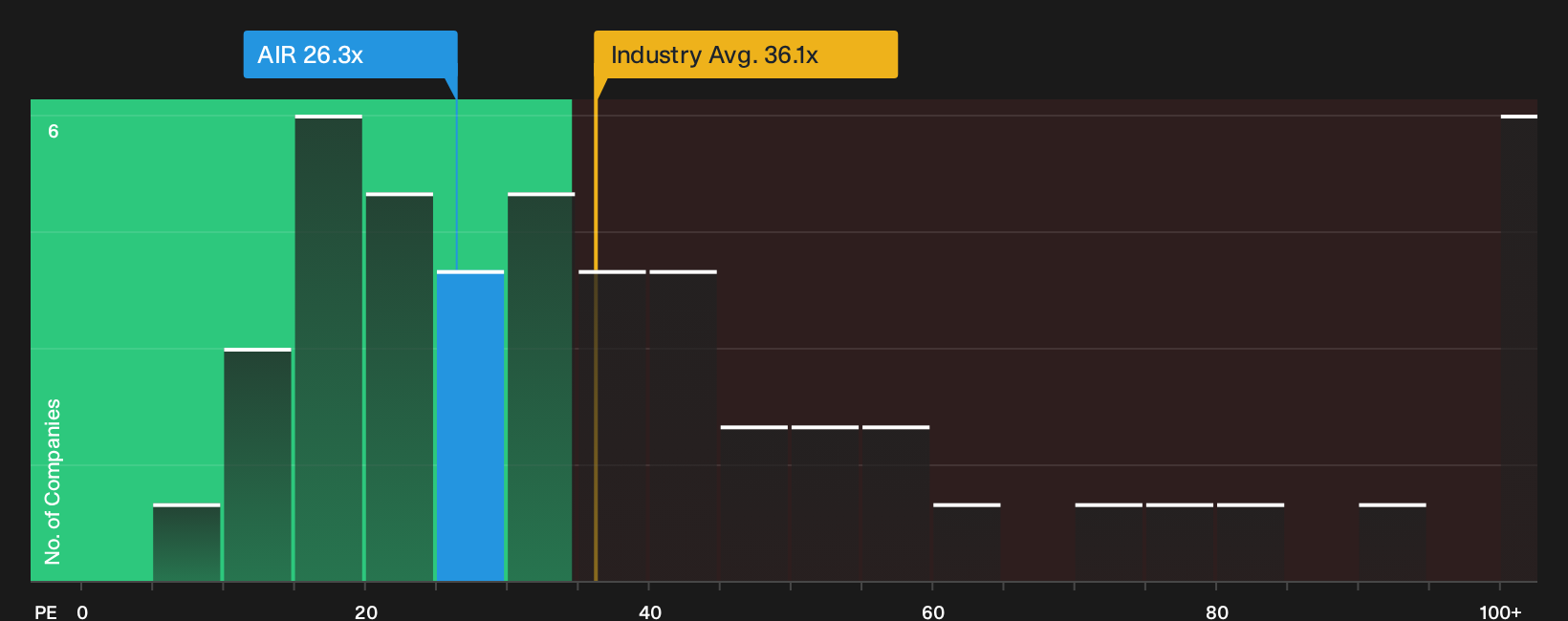Click the bar at PE 70-75

(1109, 543)
